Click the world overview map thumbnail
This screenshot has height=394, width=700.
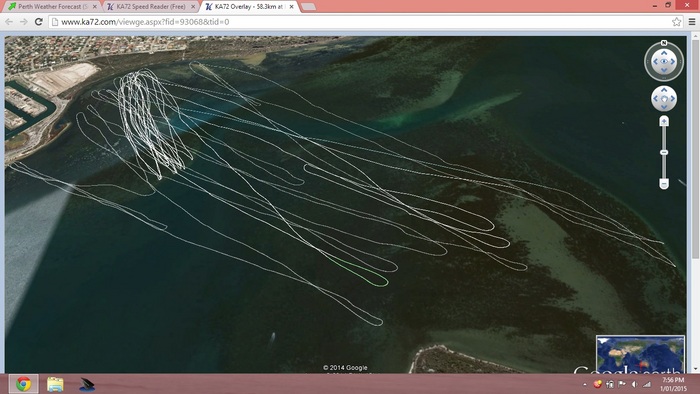640,354
